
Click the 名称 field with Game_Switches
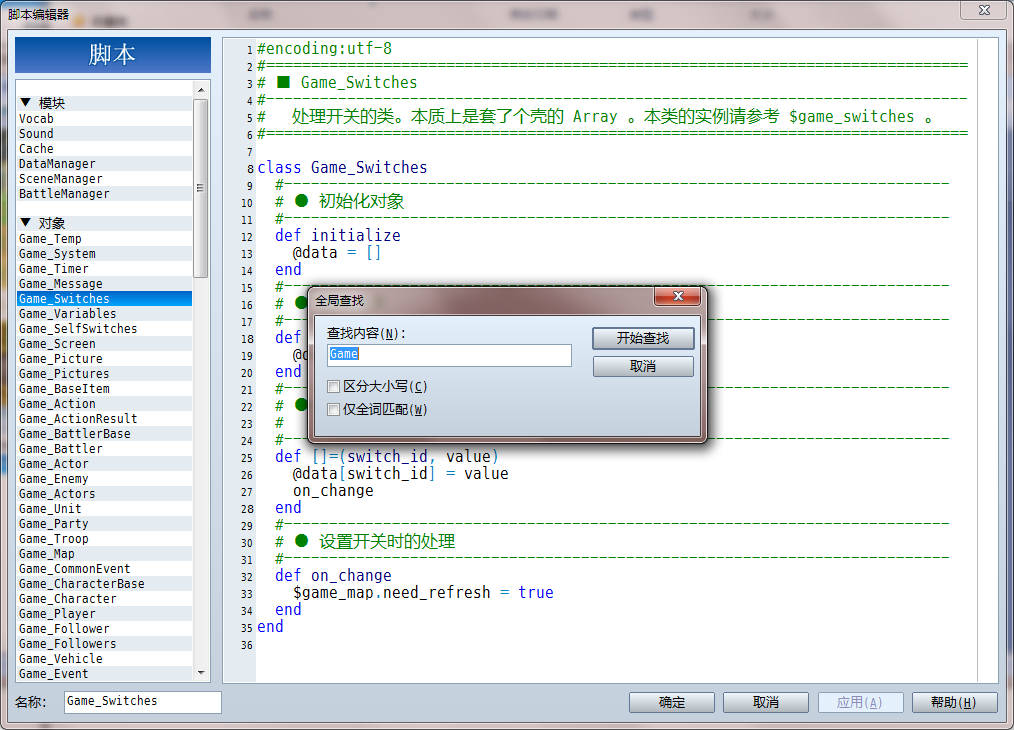pyautogui.click(x=143, y=702)
